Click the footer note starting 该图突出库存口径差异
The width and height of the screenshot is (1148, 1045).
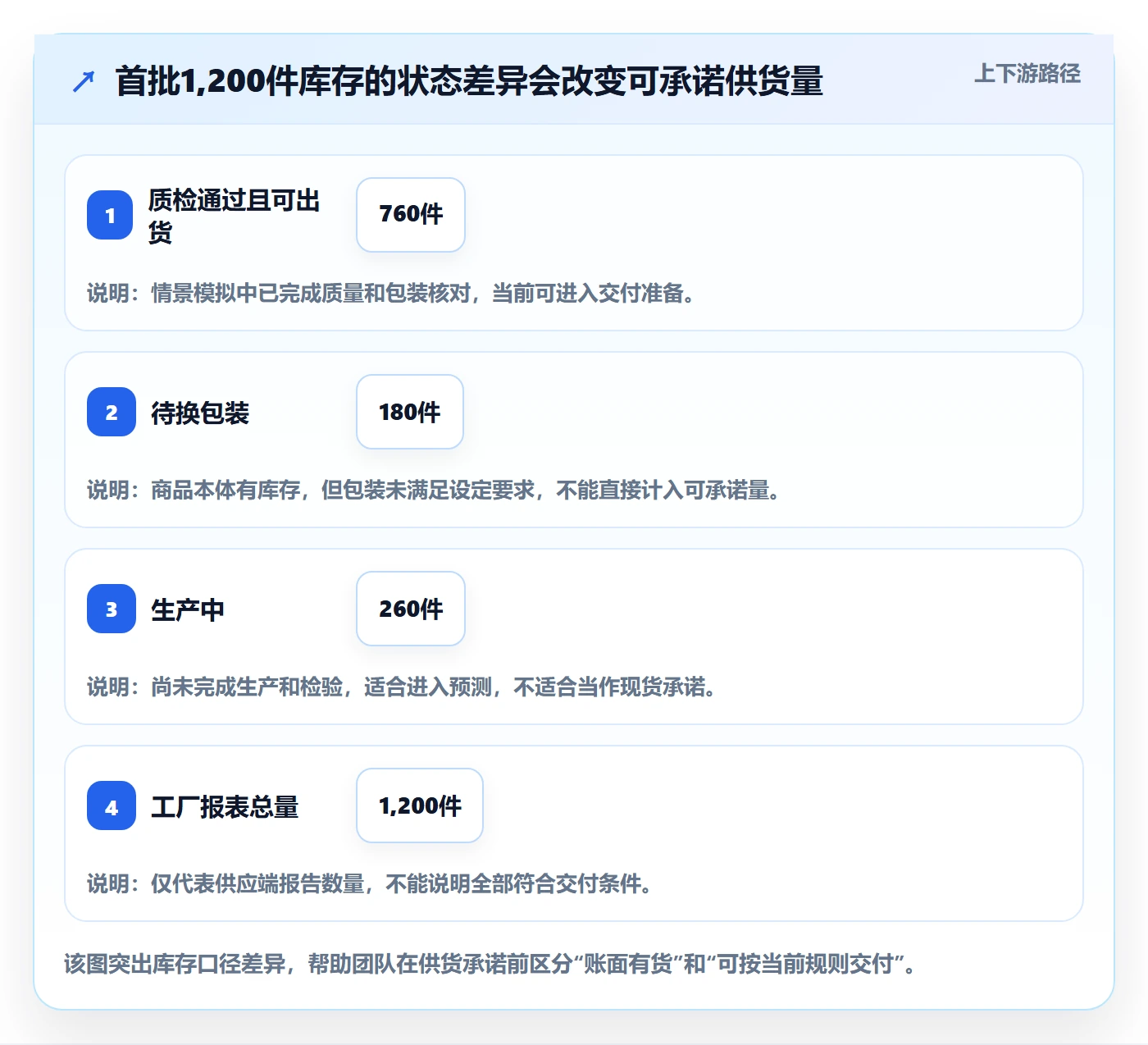click(490, 963)
